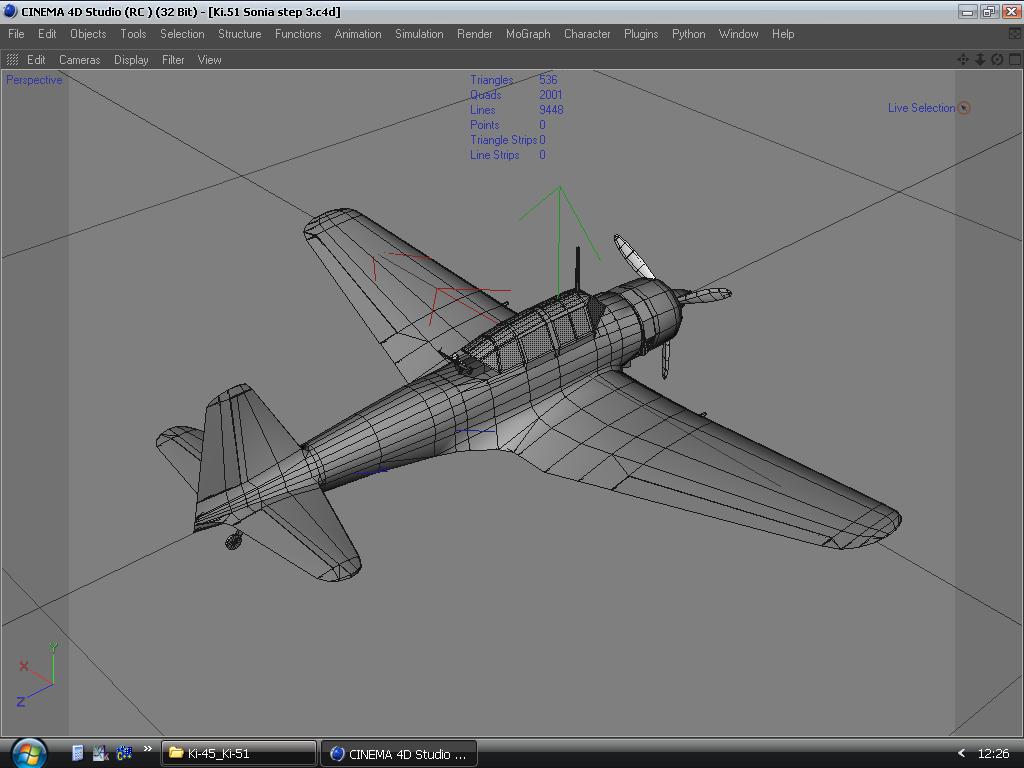Click the viewport move camera icon

click(x=963, y=60)
